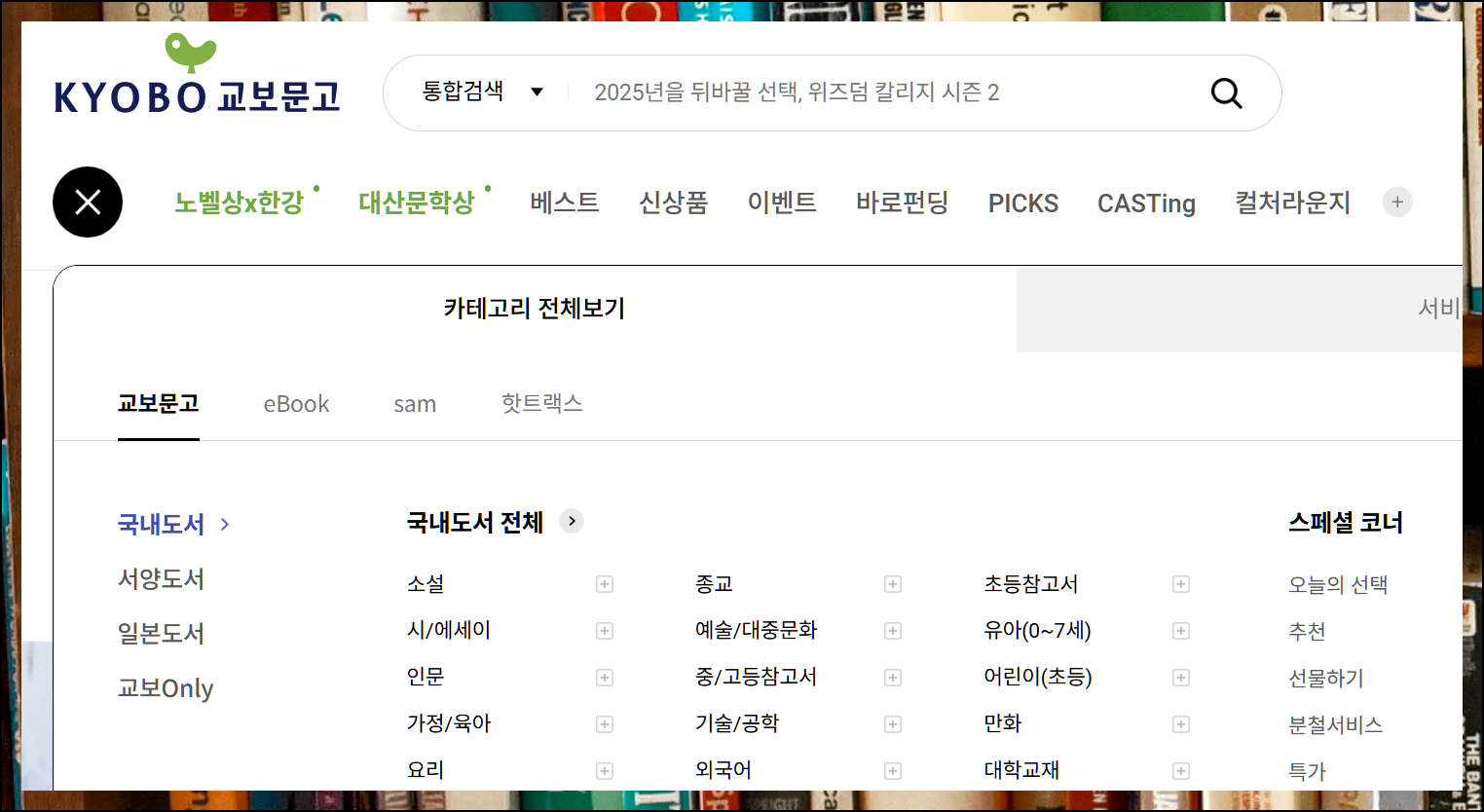Screen dimensions: 1484x812
Task: Select 국내도서 category
Action: coord(162,524)
